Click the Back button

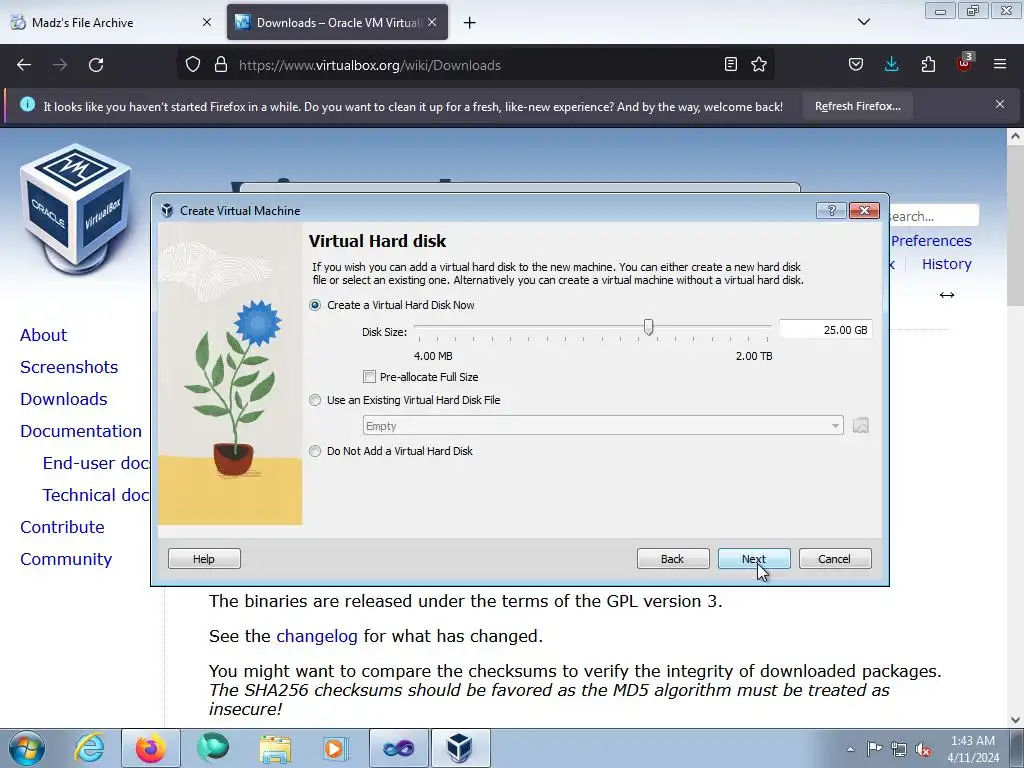point(673,559)
